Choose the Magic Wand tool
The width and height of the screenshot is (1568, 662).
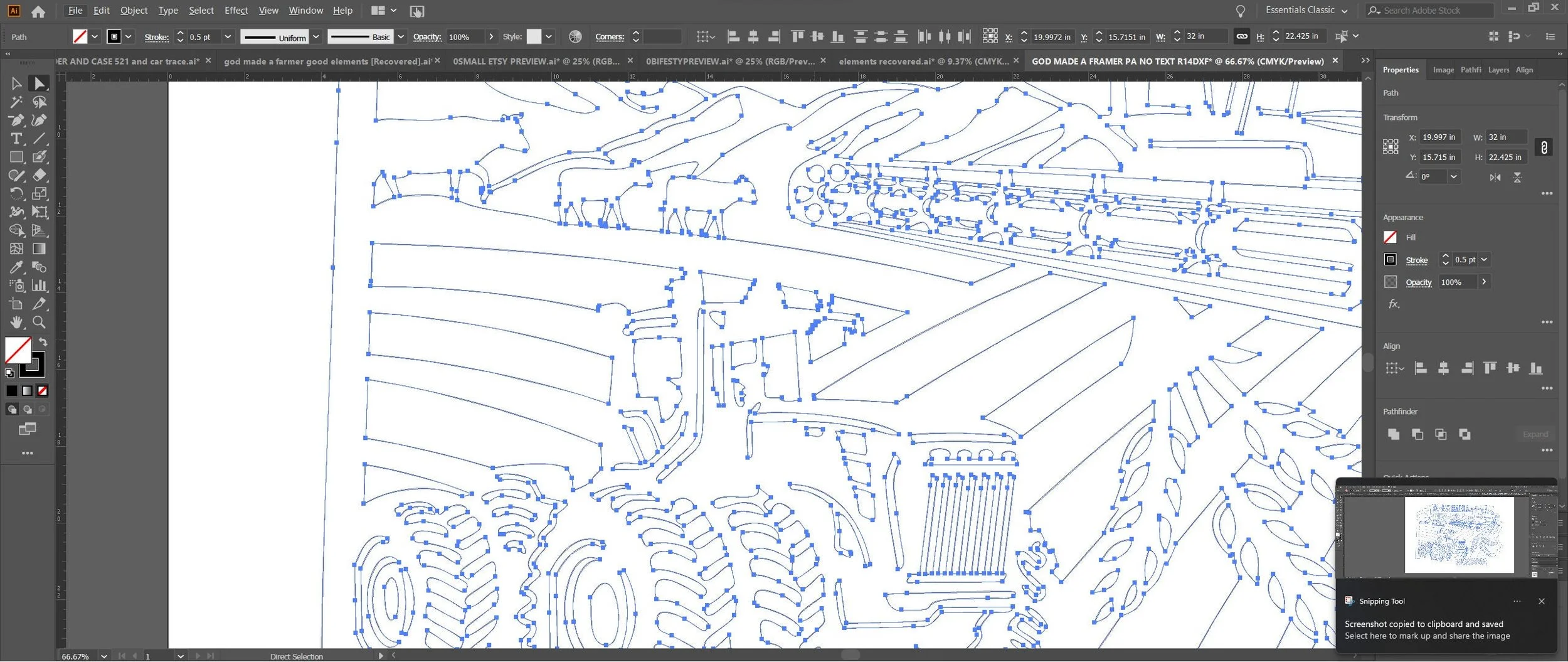tap(16, 102)
